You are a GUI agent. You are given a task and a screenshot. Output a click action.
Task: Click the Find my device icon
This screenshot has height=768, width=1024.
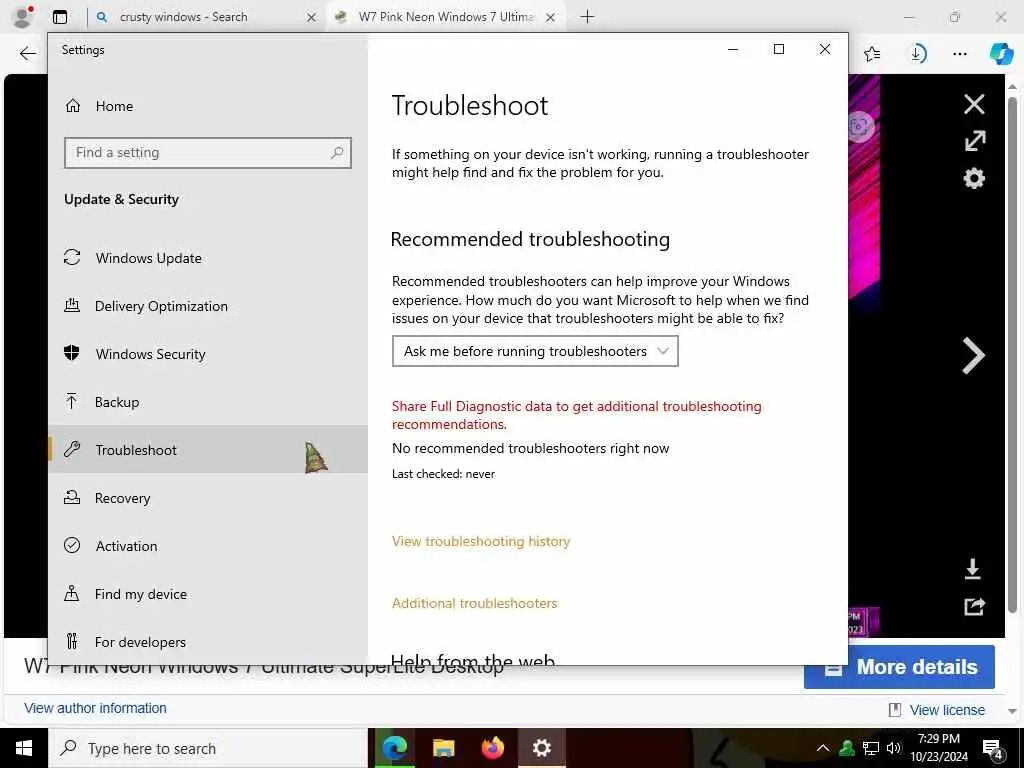coord(72,594)
